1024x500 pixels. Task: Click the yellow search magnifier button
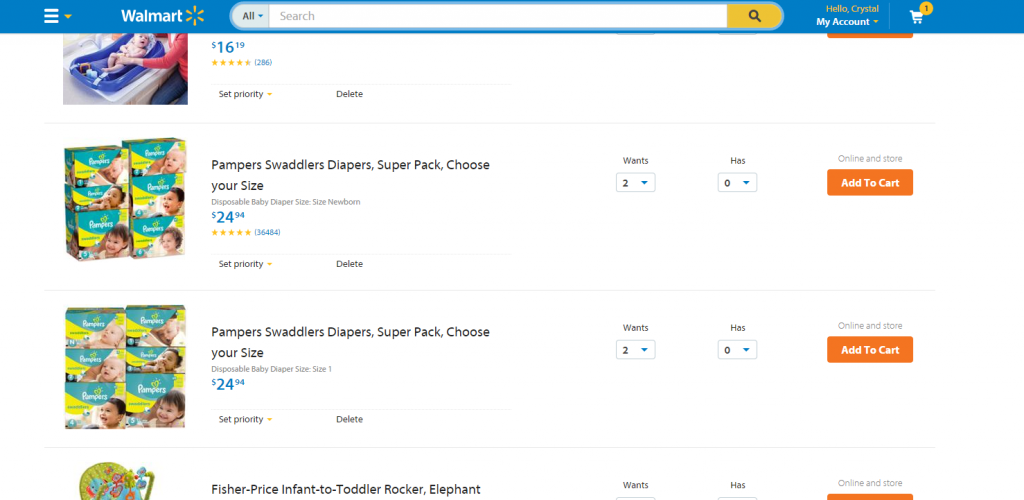coord(754,16)
